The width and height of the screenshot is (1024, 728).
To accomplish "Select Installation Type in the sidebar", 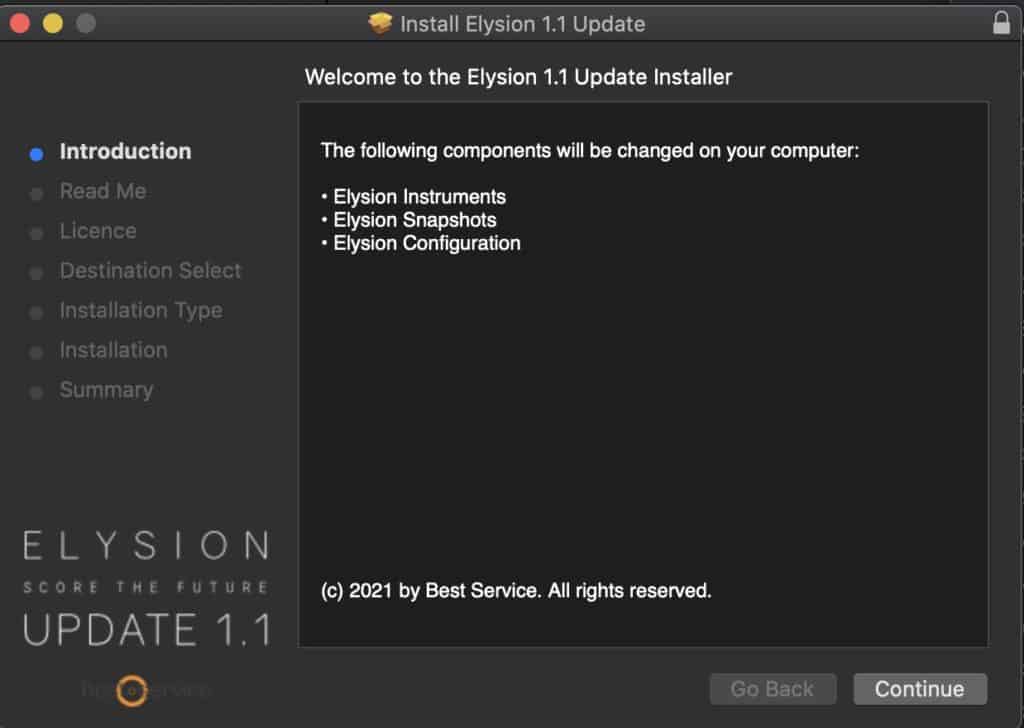I will point(141,311).
